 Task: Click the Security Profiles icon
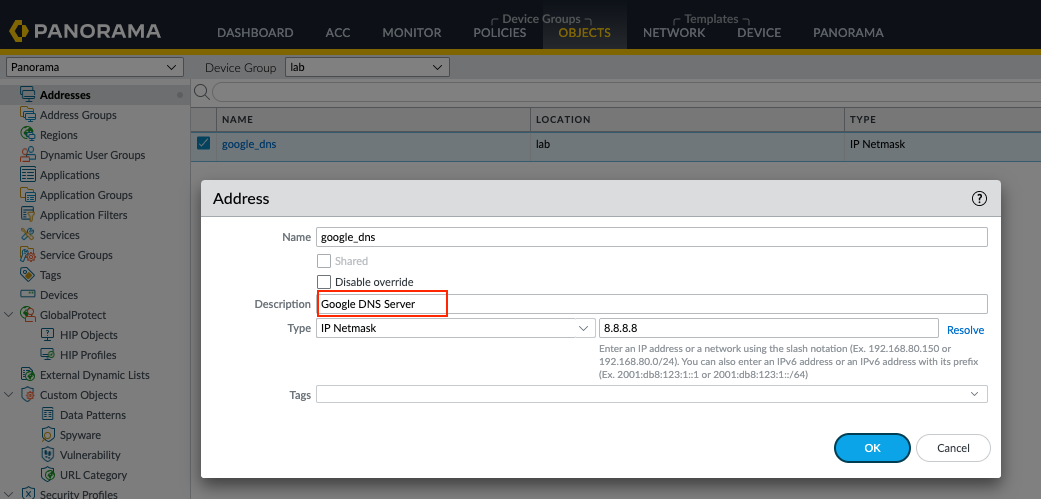28,494
